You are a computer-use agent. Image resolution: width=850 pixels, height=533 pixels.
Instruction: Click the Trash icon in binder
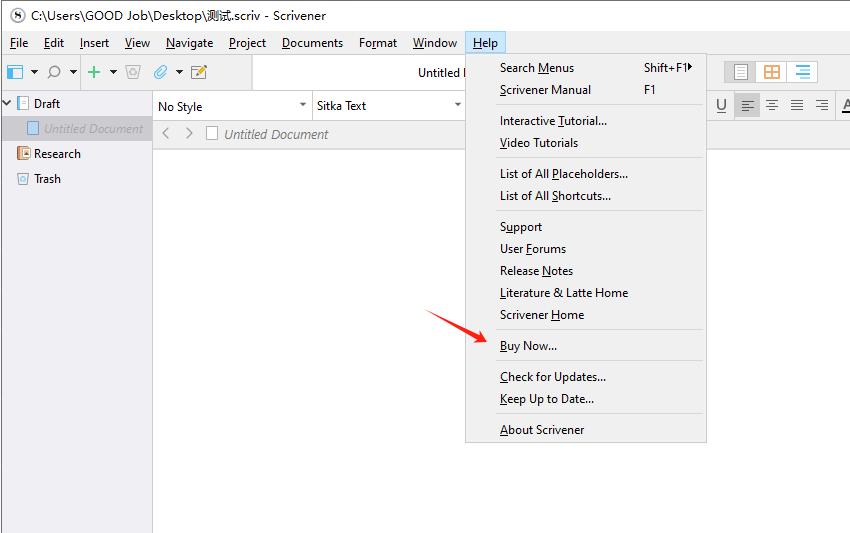[23, 179]
